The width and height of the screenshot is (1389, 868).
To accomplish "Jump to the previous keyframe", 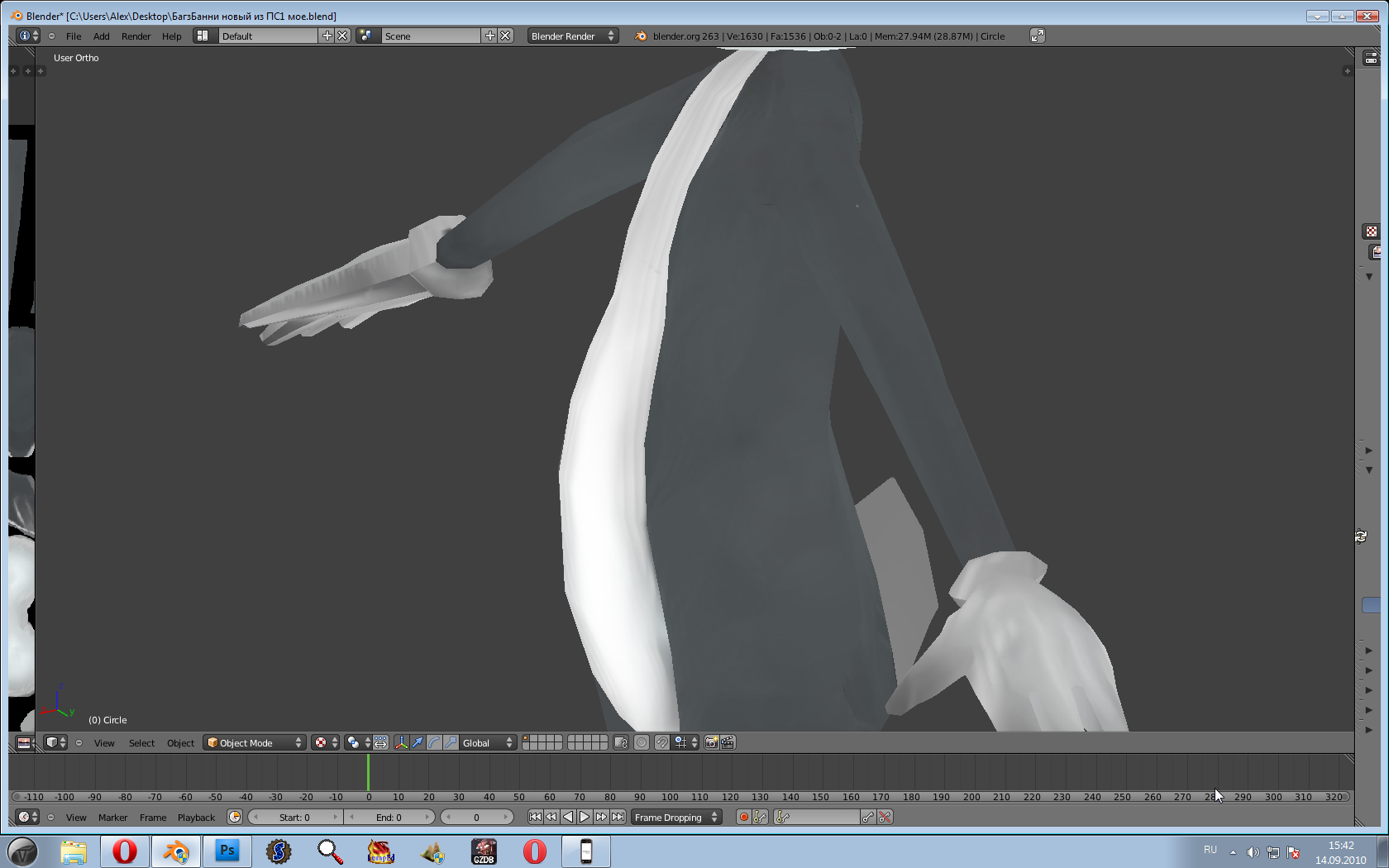I will pyautogui.click(x=551, y=817).
